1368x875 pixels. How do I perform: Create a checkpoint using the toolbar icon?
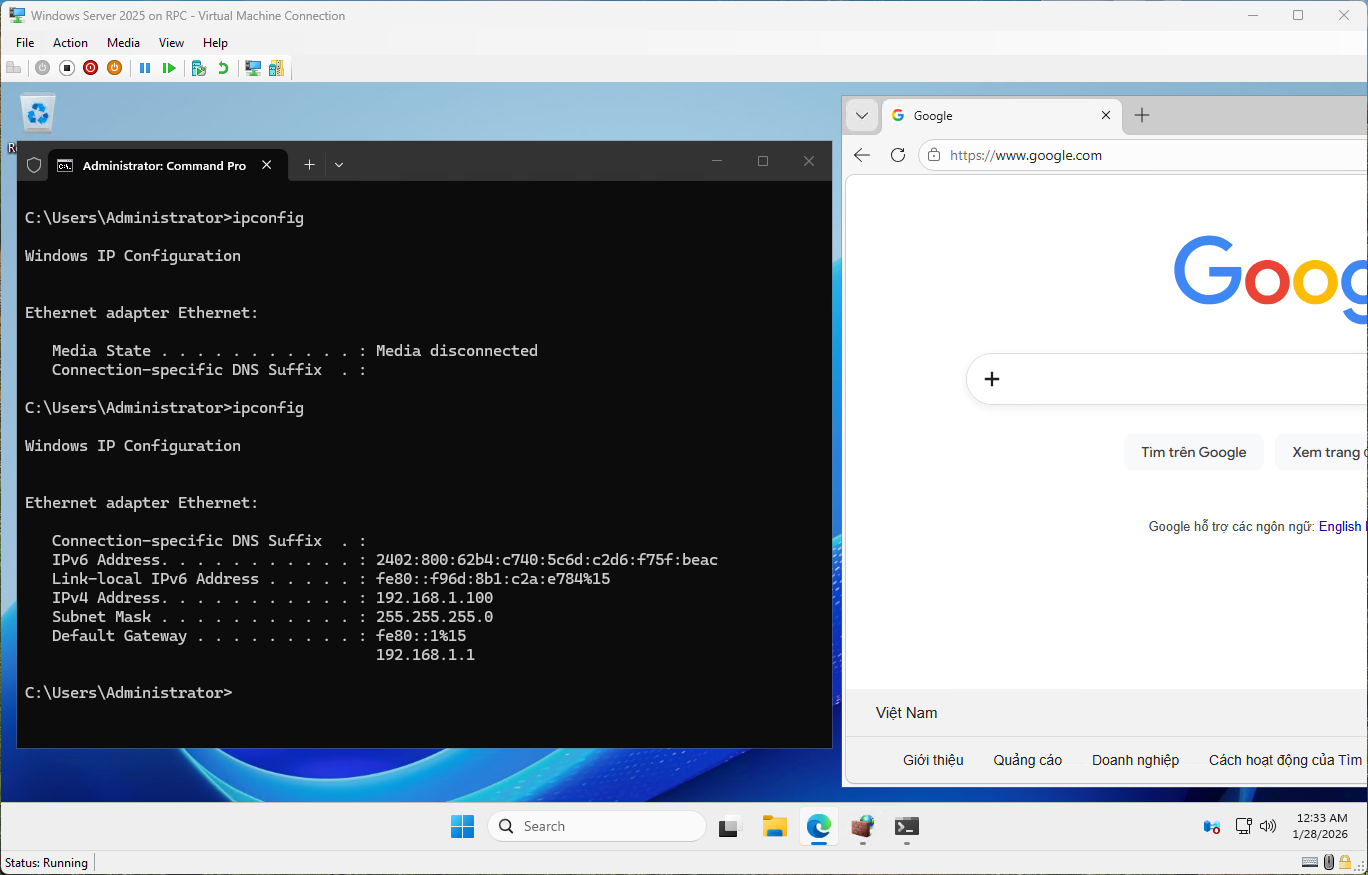point(199,68)
